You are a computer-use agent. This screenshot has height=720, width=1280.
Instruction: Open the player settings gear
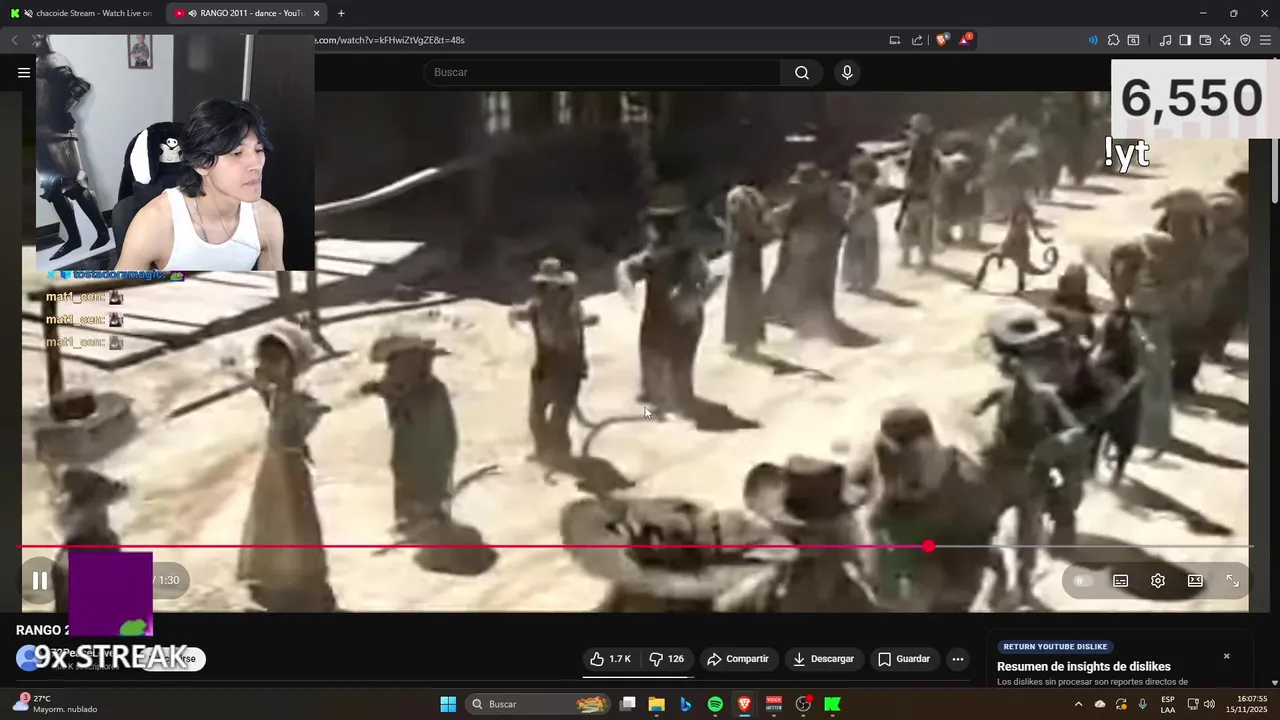(1158, 581)
